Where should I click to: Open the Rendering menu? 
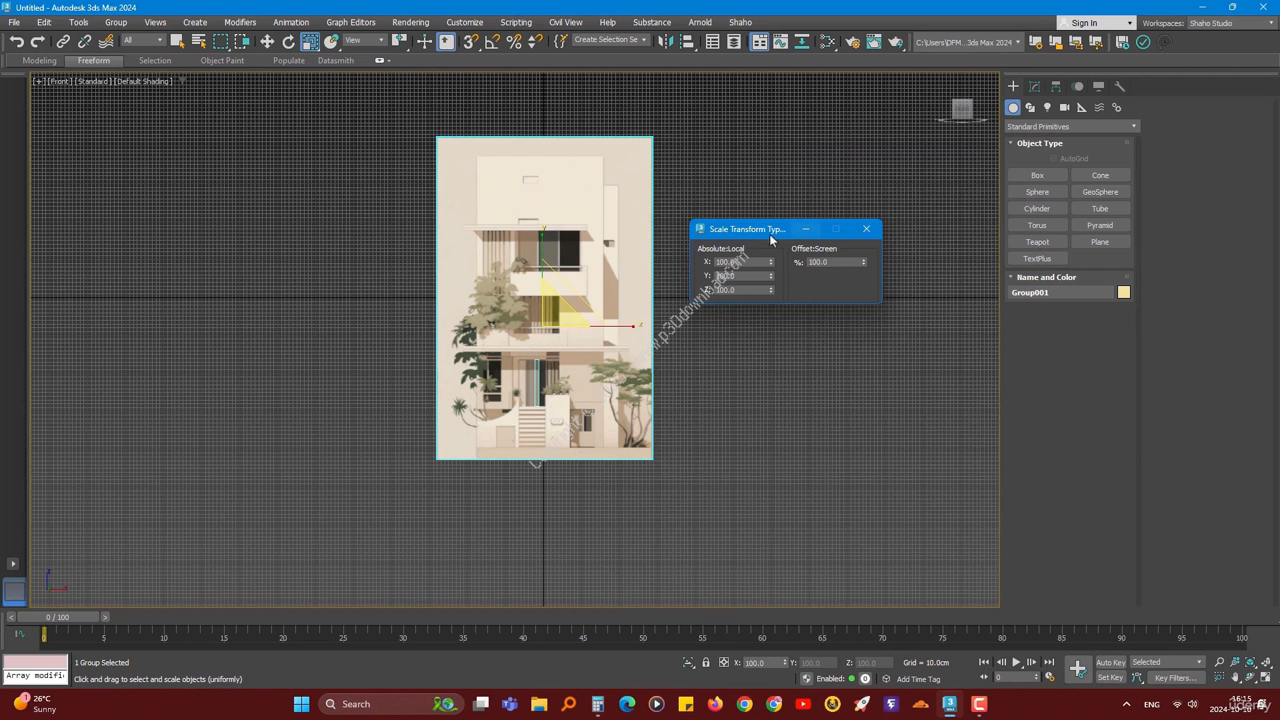click(x=410, y=22)
